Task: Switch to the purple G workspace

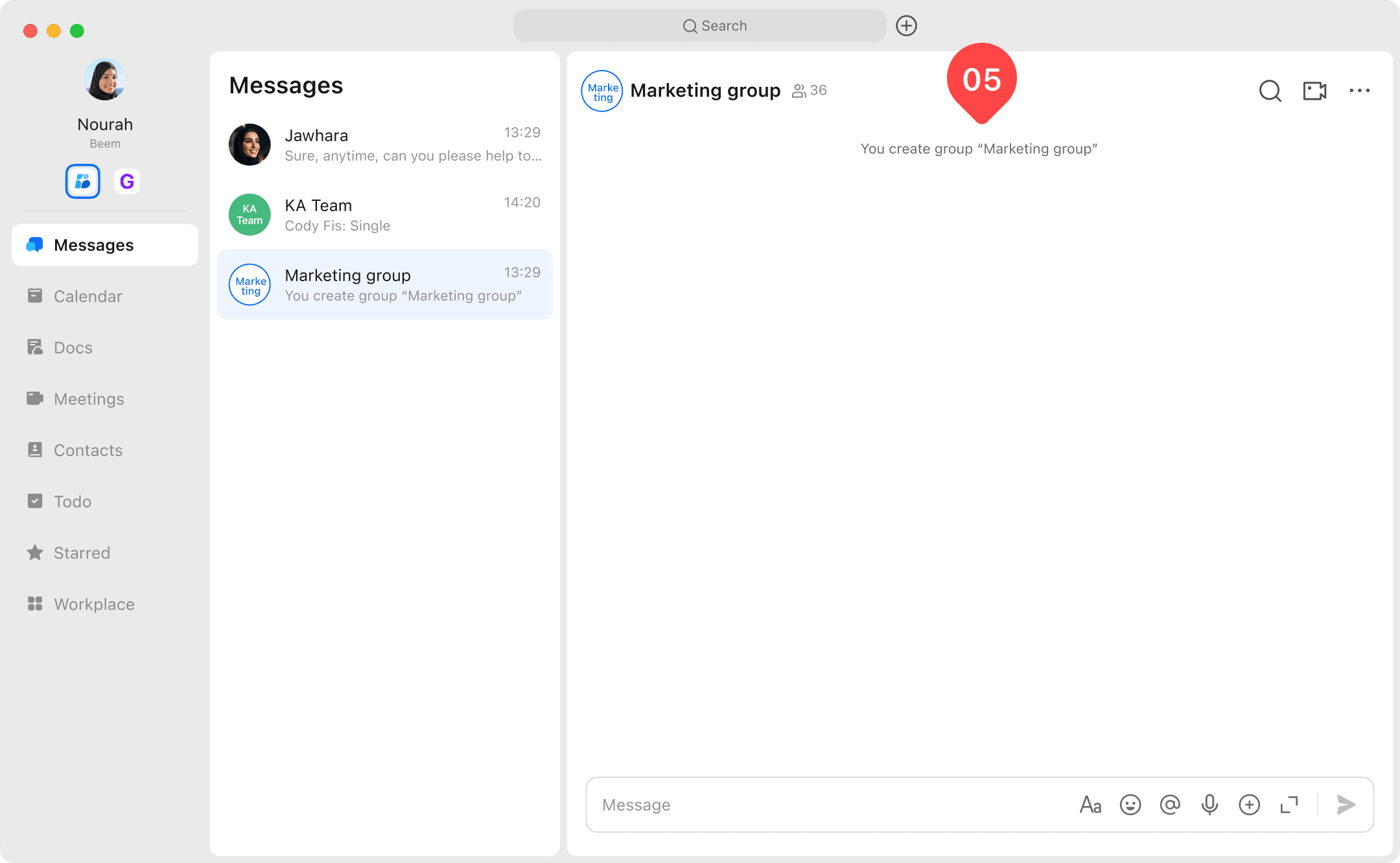Action: 127,181
